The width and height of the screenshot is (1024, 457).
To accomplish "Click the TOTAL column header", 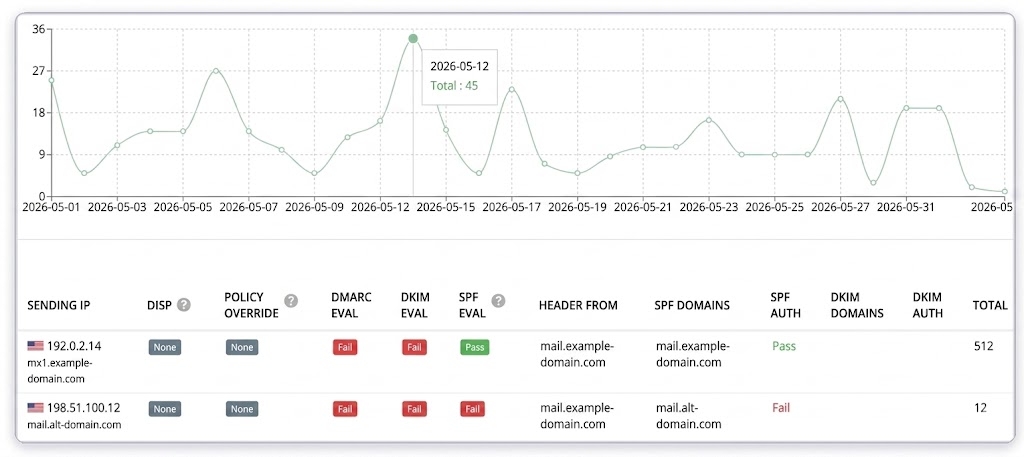I will [x=990, y=305].
